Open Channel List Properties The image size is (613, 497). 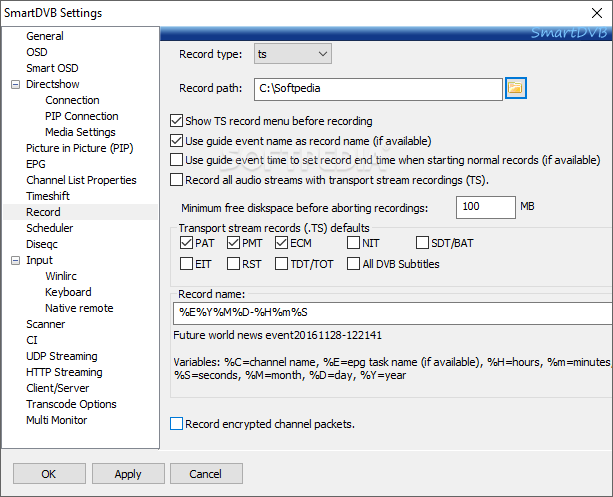pyautogui.click(x=81, y=180)
